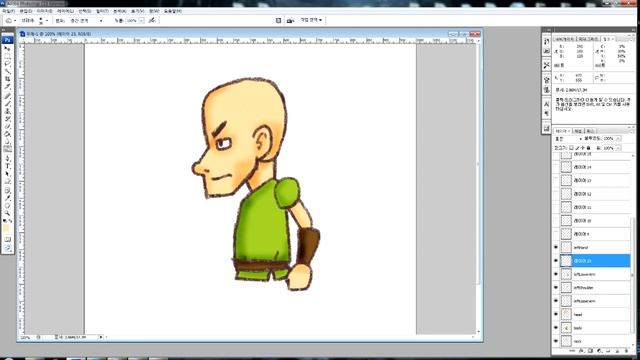Click the screen mode icon
Image resolution: width=640 pixels, height=360 pixels.
(7, 248)
